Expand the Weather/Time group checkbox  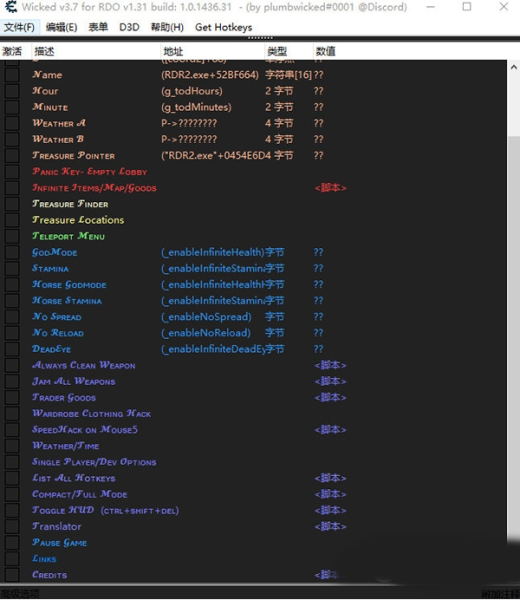tap(12, 446)
